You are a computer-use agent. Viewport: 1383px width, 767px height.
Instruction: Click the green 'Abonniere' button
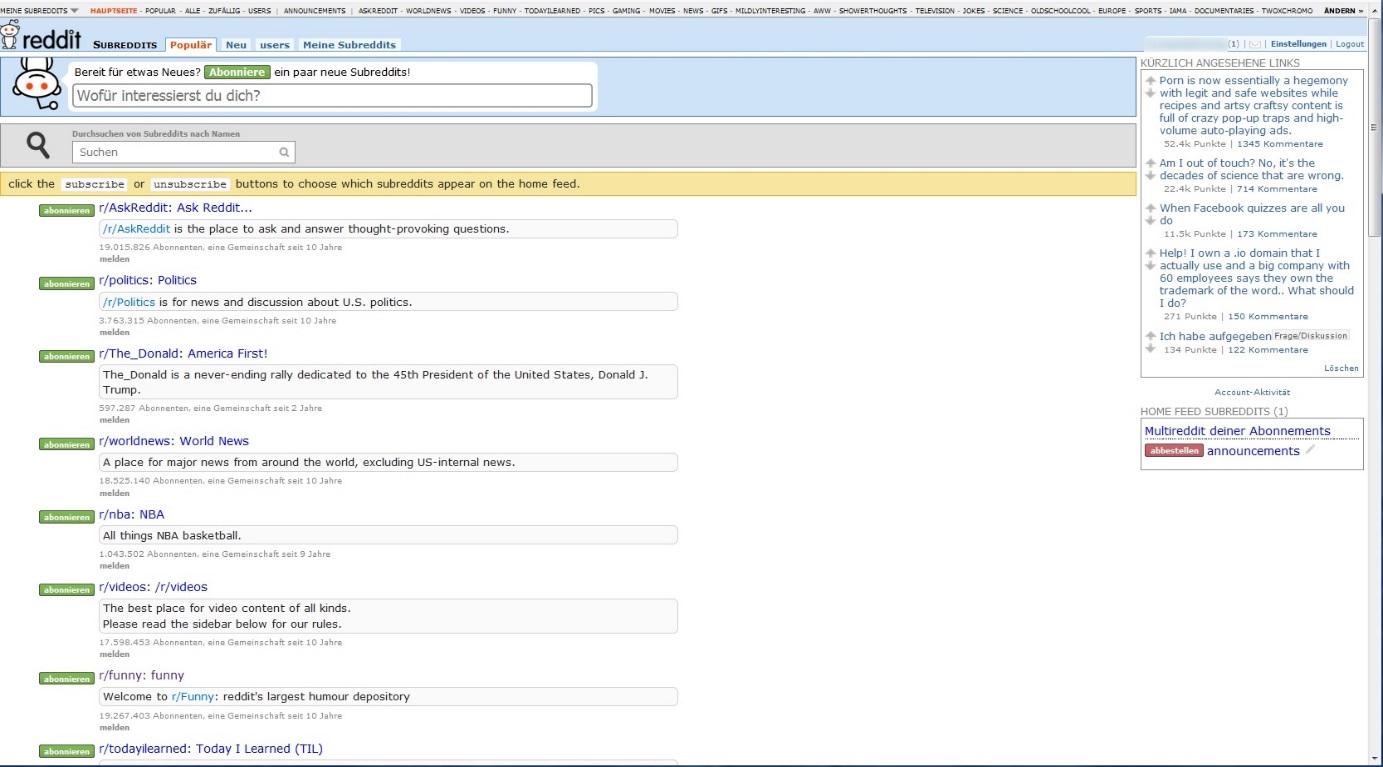coord(237,73)
